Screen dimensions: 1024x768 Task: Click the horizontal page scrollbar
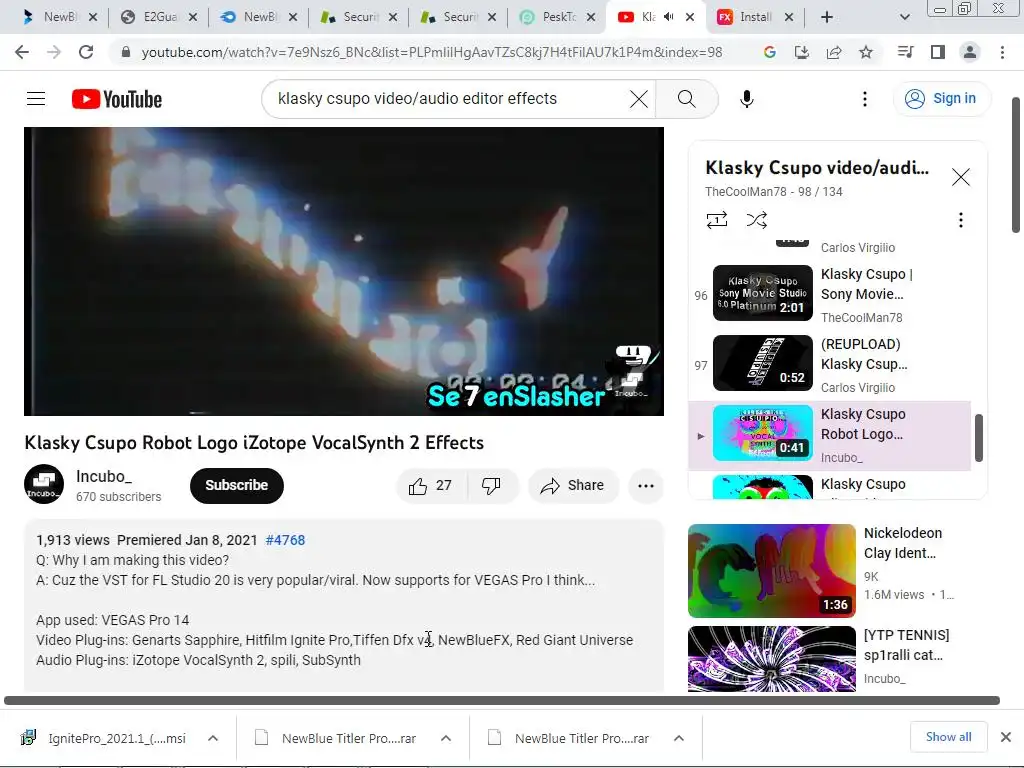click(x=502, y=700)
